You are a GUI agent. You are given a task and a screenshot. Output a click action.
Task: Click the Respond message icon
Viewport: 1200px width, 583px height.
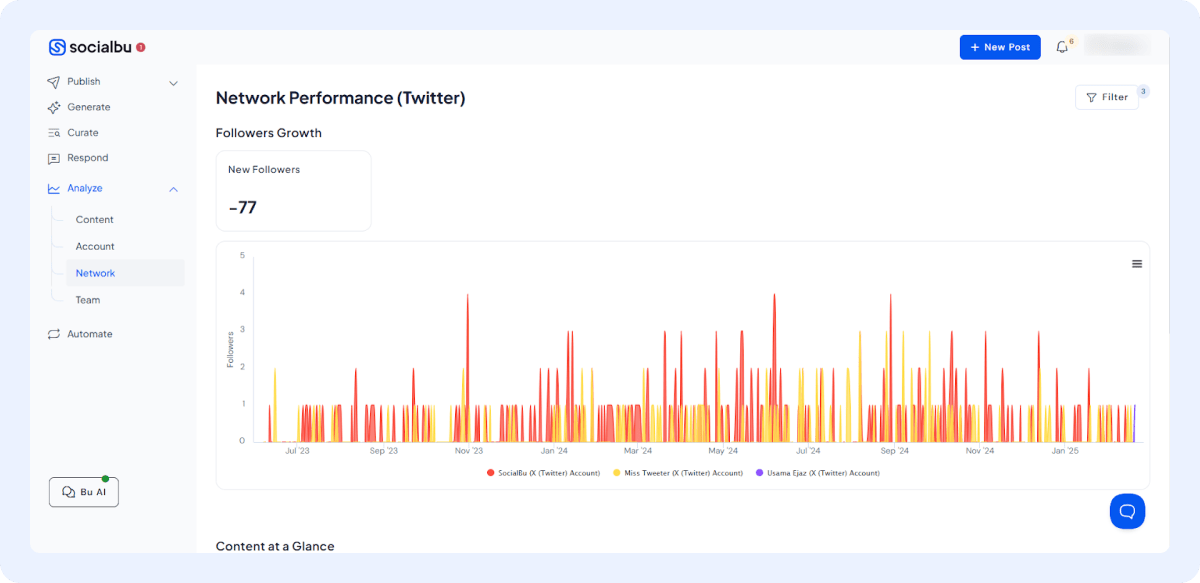click(54, 158)
